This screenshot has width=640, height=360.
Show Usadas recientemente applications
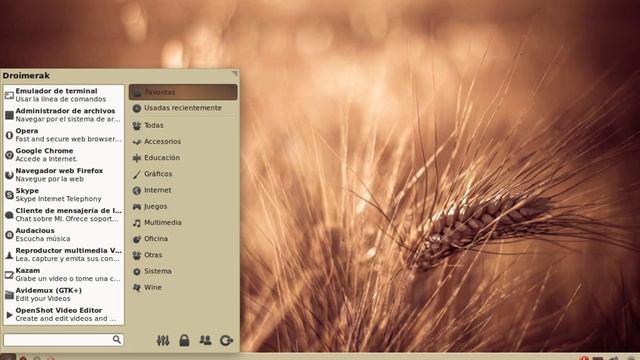pos(183,108)
